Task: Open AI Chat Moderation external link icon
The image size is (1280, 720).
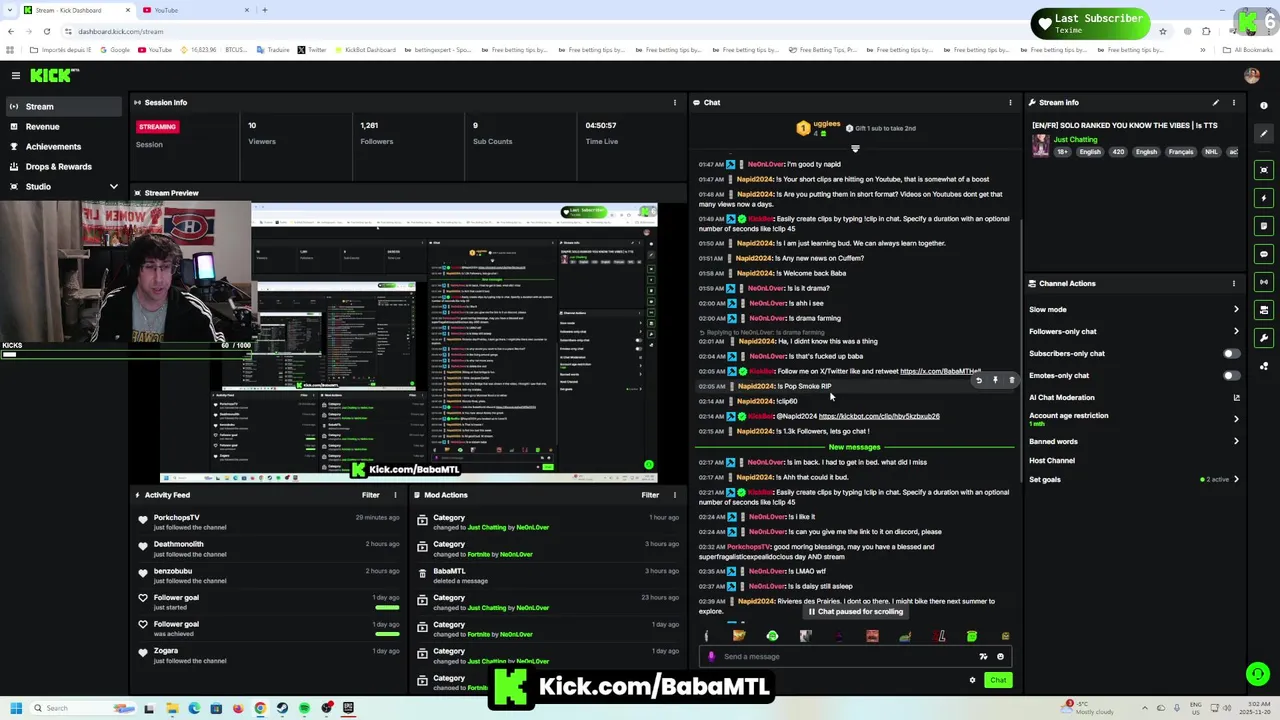Action: pos(1236,398)
